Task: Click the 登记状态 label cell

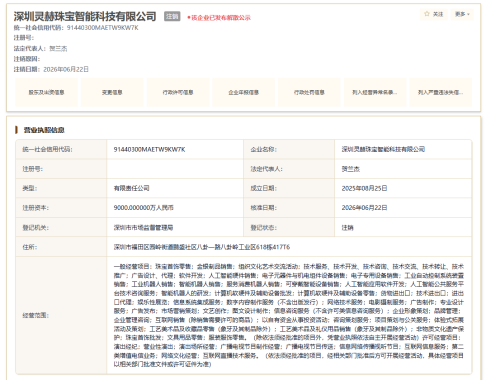Action: [289, 227]
